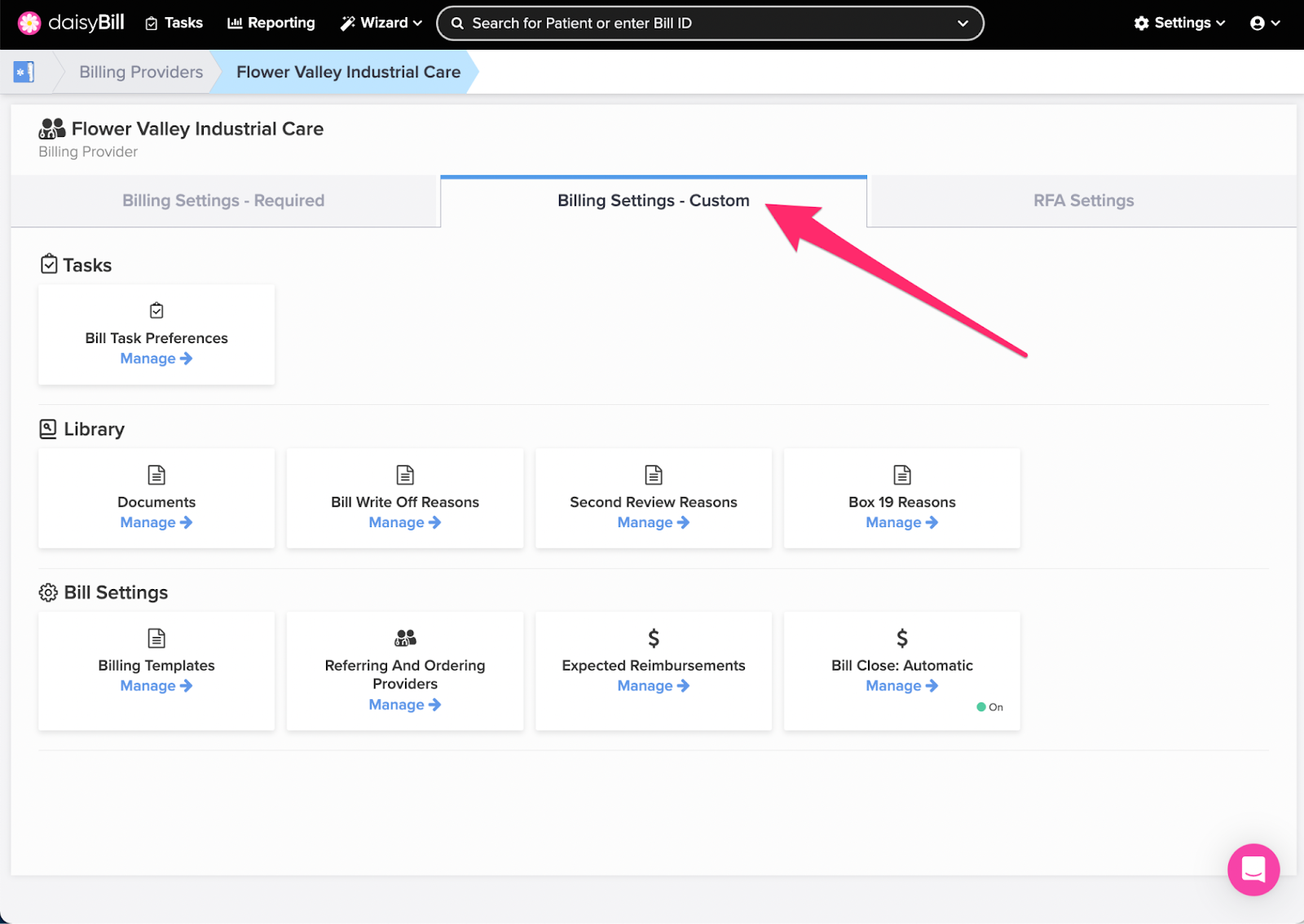Click the Bill Task Preferences clipboard icon
Image resolution: width=1304 pixels, height=924 pixels.
point(156,310)
